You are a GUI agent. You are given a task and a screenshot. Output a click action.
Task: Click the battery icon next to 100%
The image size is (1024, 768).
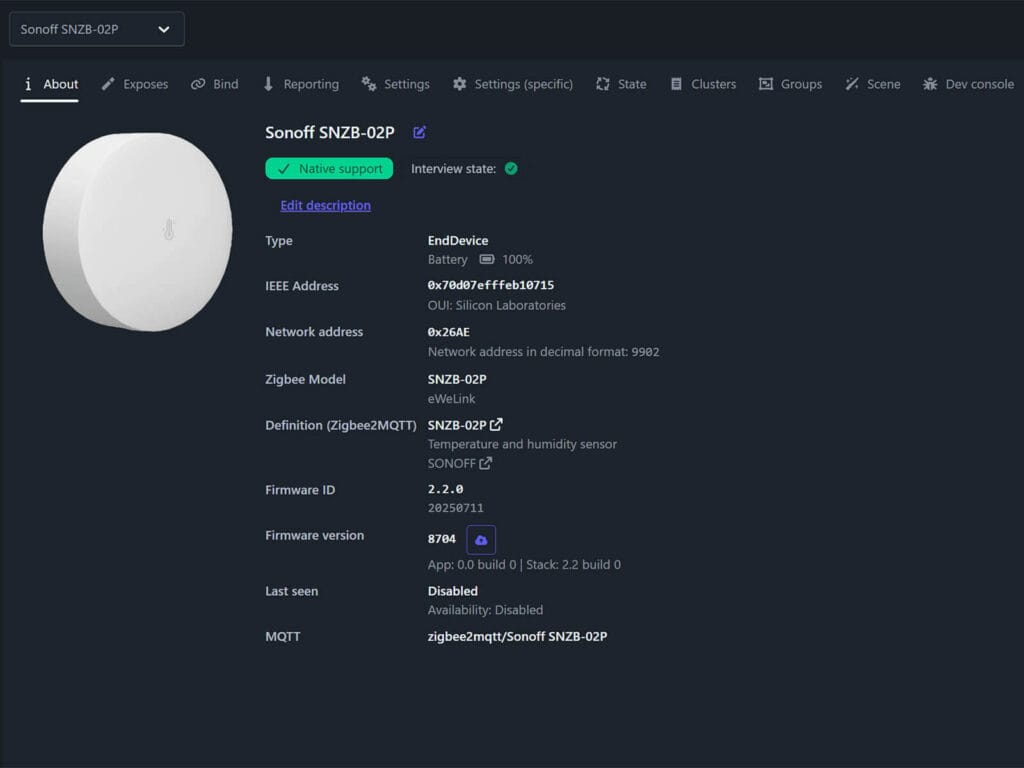tap(487, 259)
